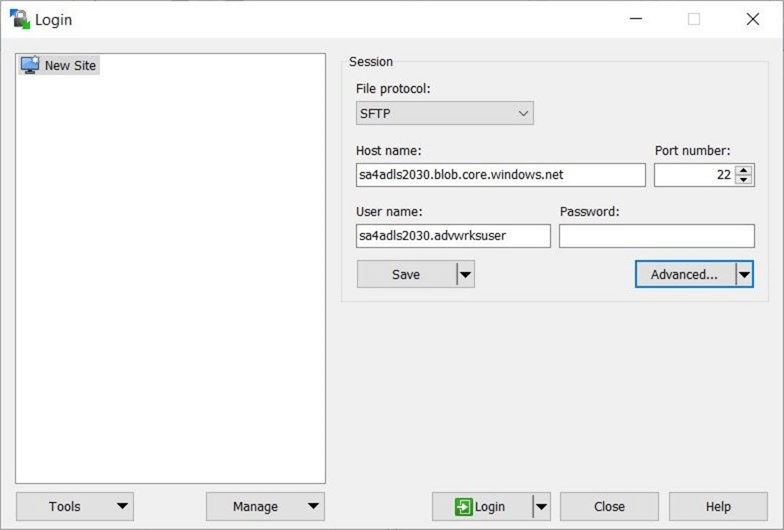784x530 pixels.
Task: Click the Password input field
Action: click(656, 236)
